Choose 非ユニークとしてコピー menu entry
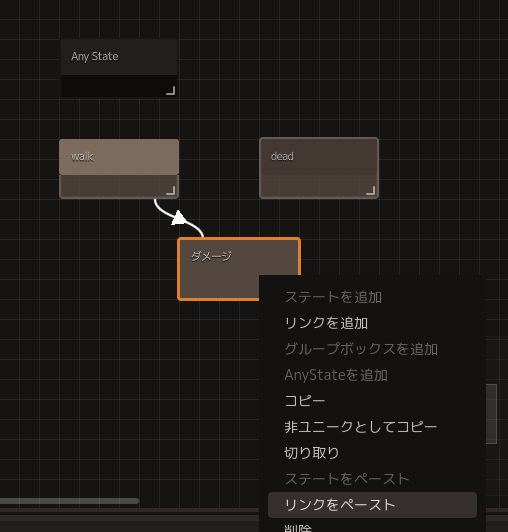Screen dimensions: 508x532 372,427
